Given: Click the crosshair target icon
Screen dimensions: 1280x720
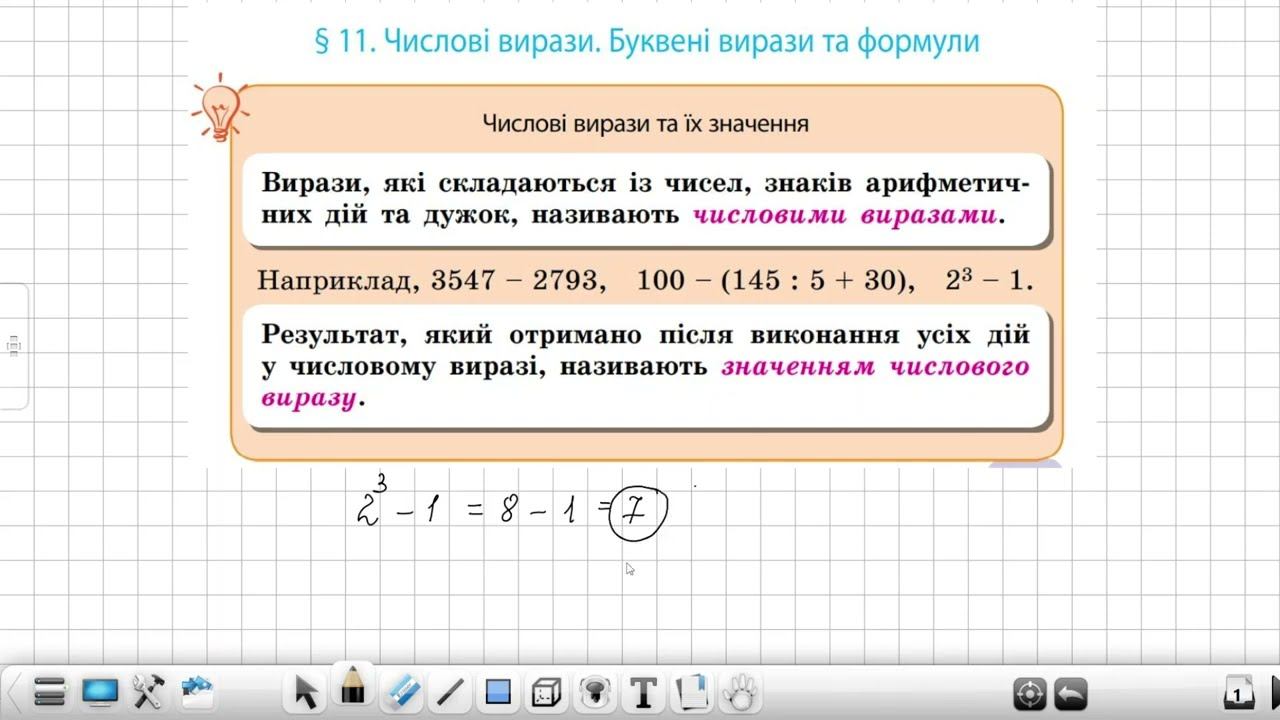Looking at the screenshot, I should [1030, 693].
